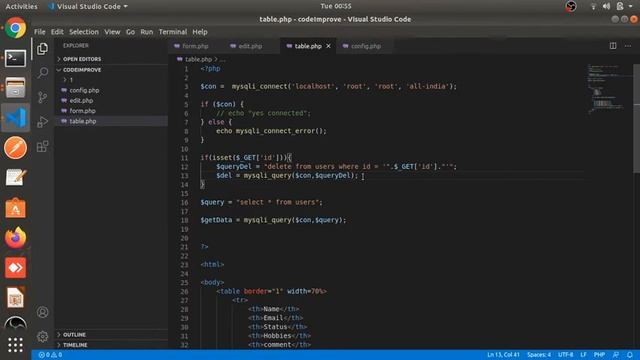Open the Files manager from dock
640x360 pixels.
16,88
